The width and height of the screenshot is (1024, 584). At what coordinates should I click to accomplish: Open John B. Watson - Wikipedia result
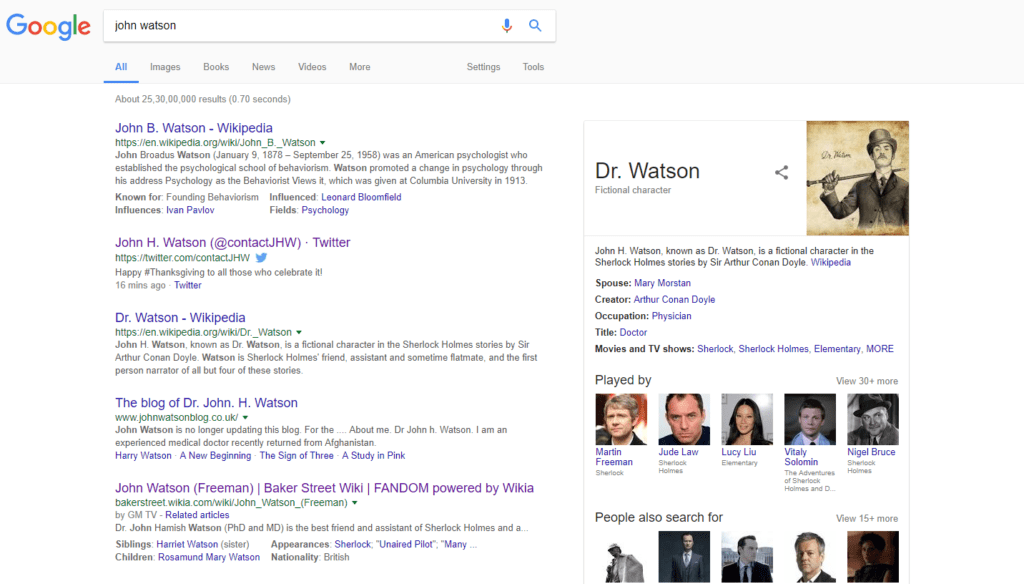pyautogui.click(x=194, y=128)
